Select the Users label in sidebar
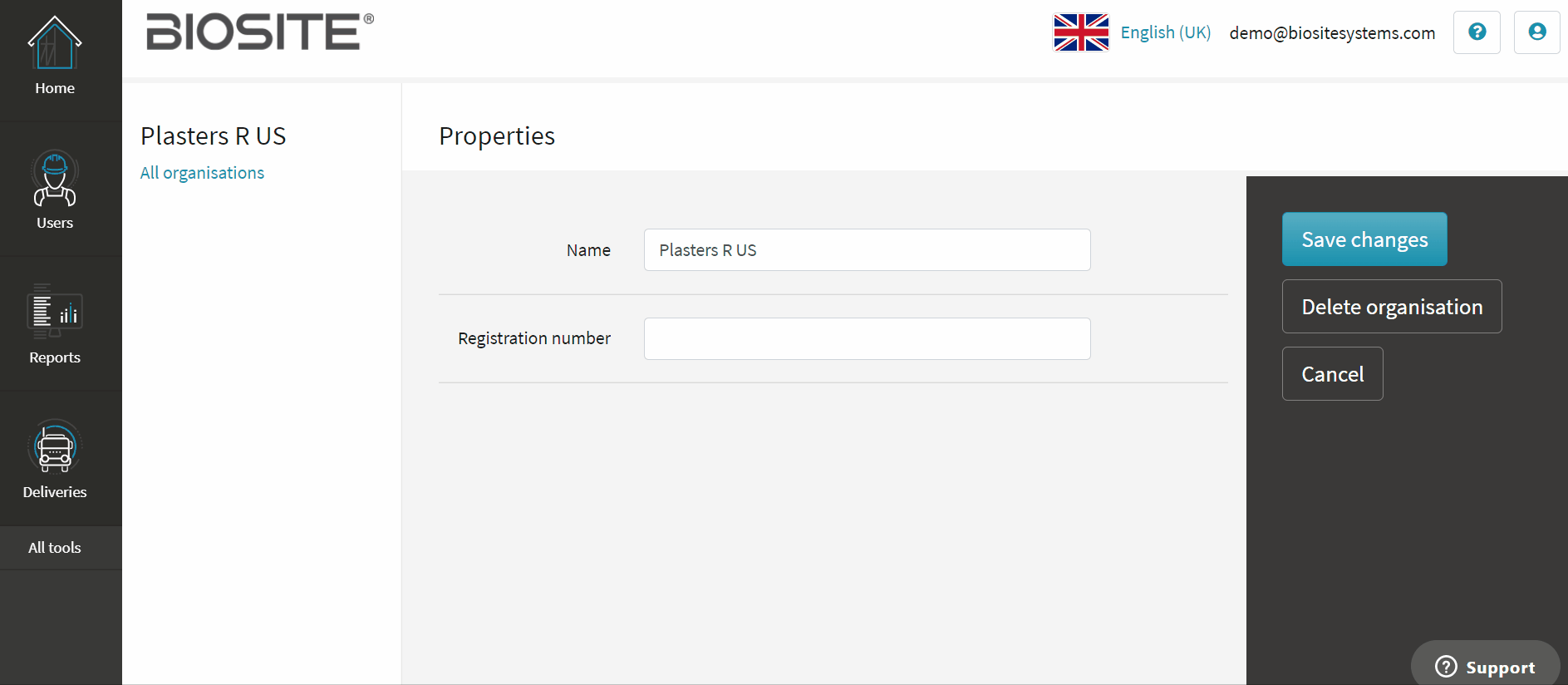 55,223
